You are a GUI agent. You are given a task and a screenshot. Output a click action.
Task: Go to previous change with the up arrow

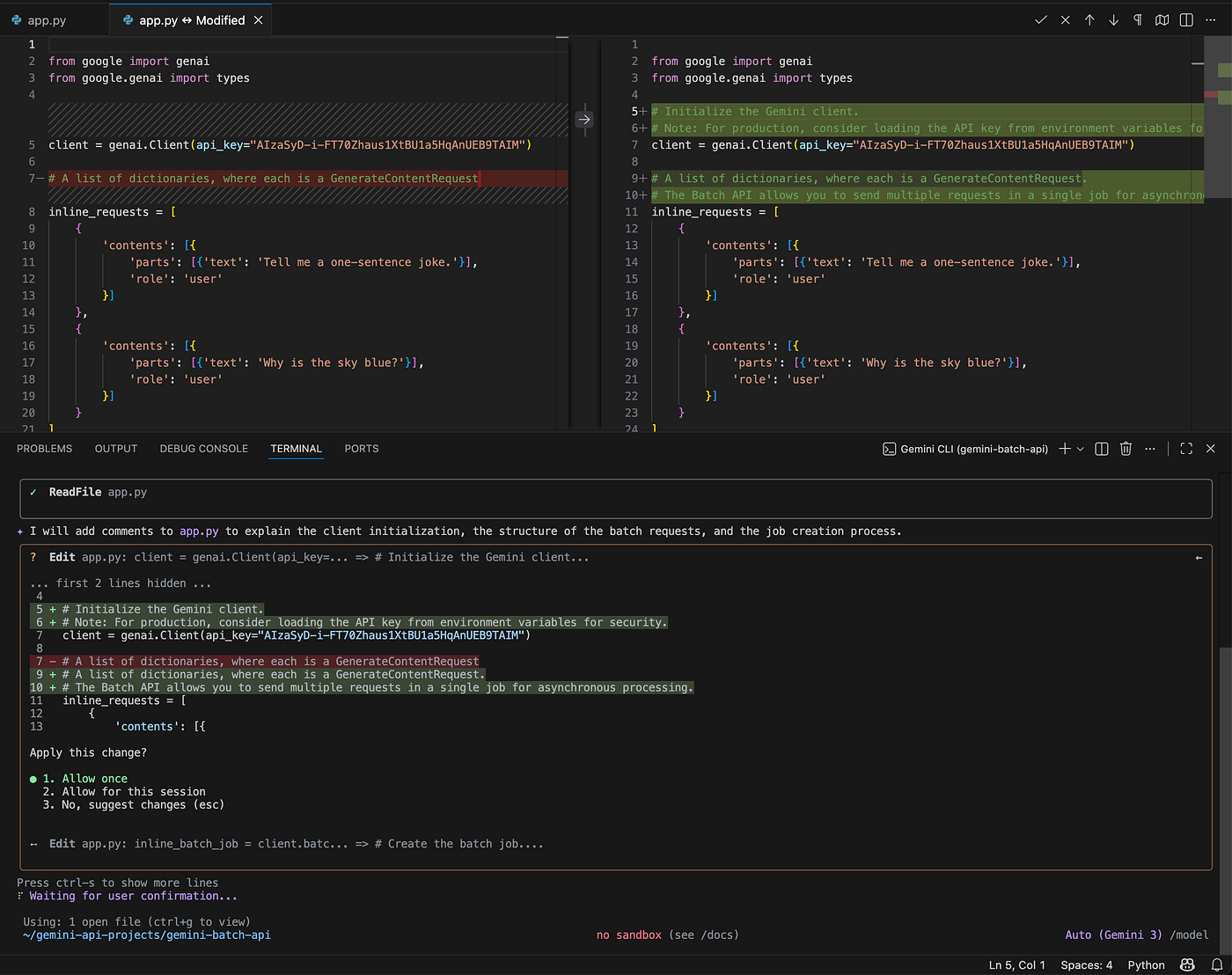coord(1089,20)
